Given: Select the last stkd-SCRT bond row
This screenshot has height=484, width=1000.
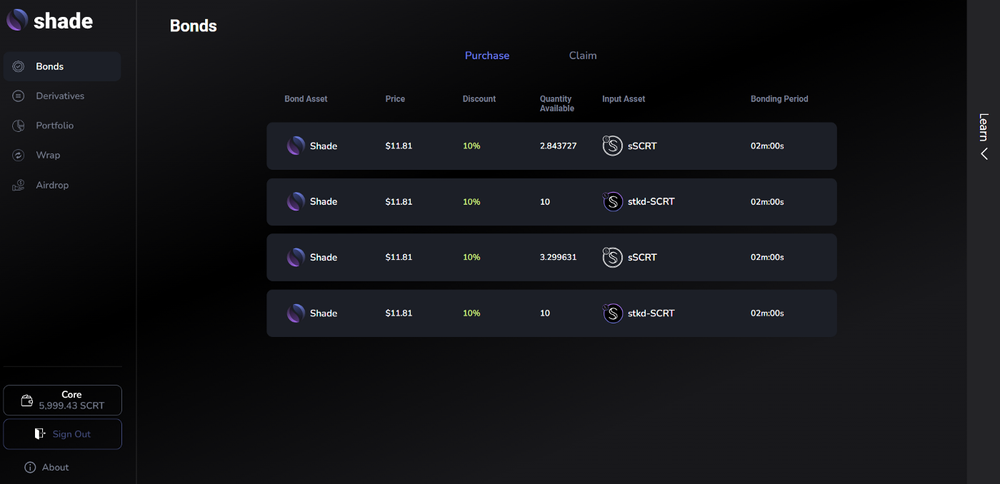Looking at the screenshot, I should click(x=552, y=313).
